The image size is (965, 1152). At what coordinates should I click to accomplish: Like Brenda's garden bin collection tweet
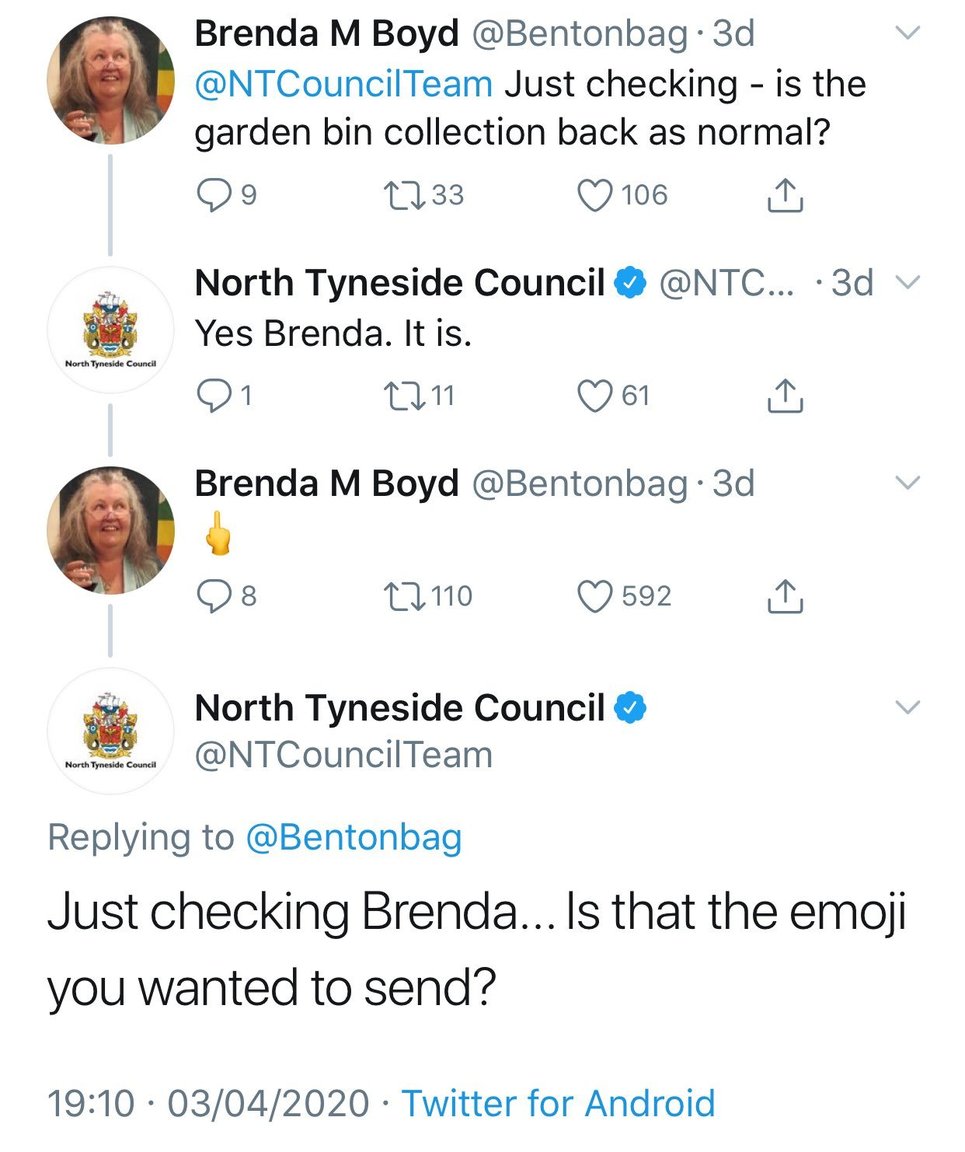[x=595, y=195]
